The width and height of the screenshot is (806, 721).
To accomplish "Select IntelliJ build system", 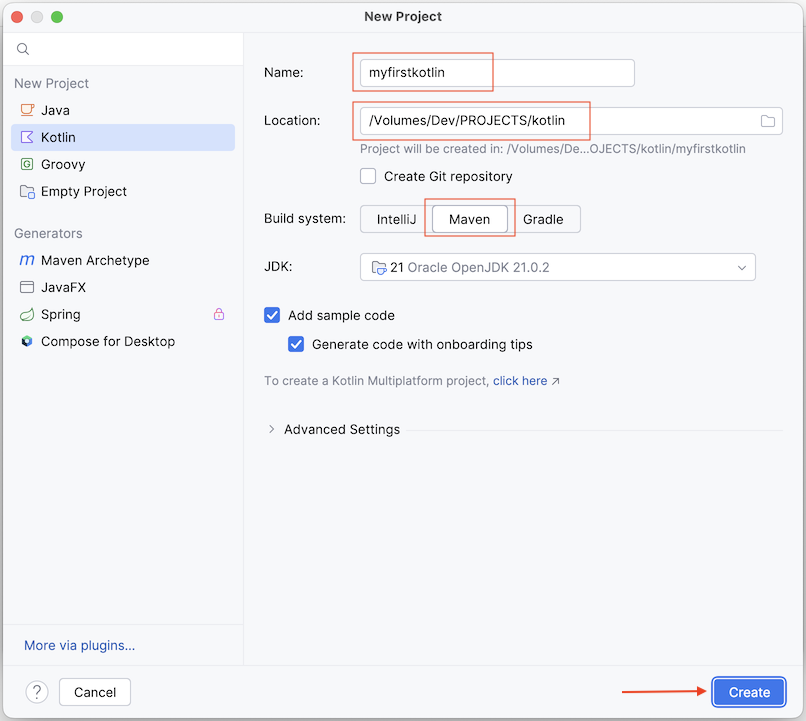I will (396, 219).
